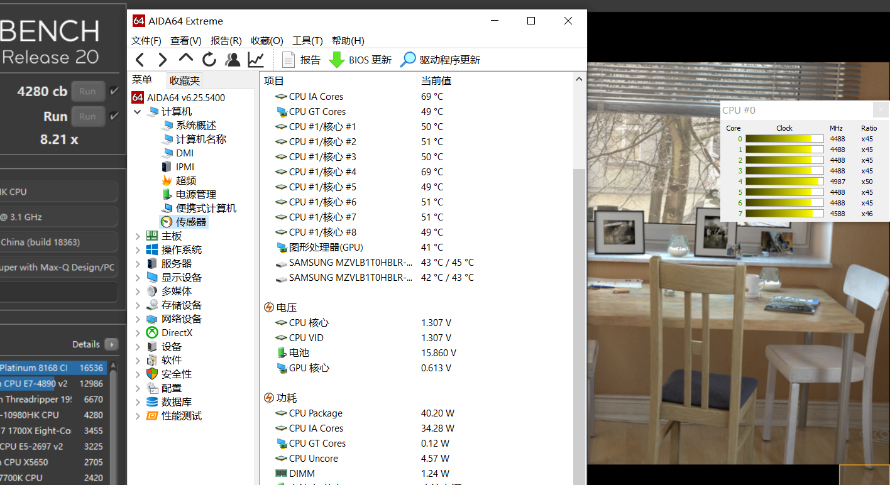This screenshot has height=485, width=890.
Task: Select the AIDA64 v6.25.5400 root node
Action: coord(179,97)
